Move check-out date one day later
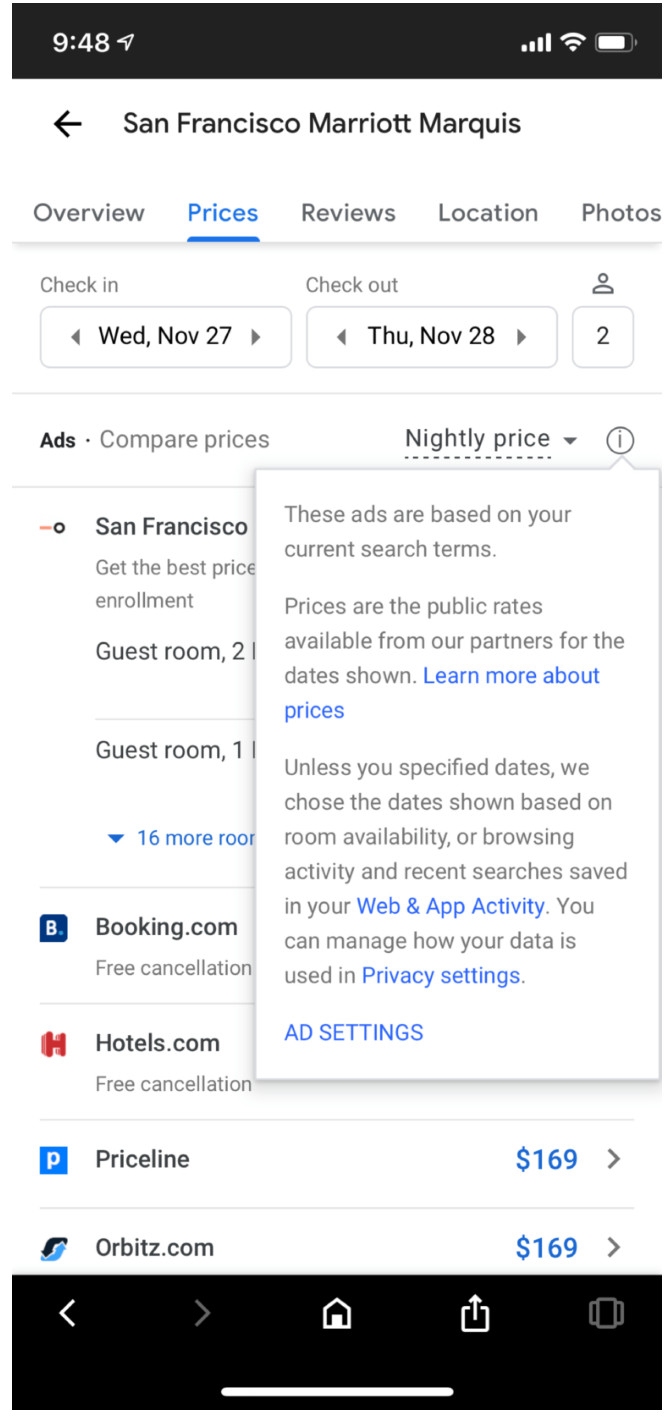The width and height of the screenshot is (668, 1416). click(x=521, y=337)
